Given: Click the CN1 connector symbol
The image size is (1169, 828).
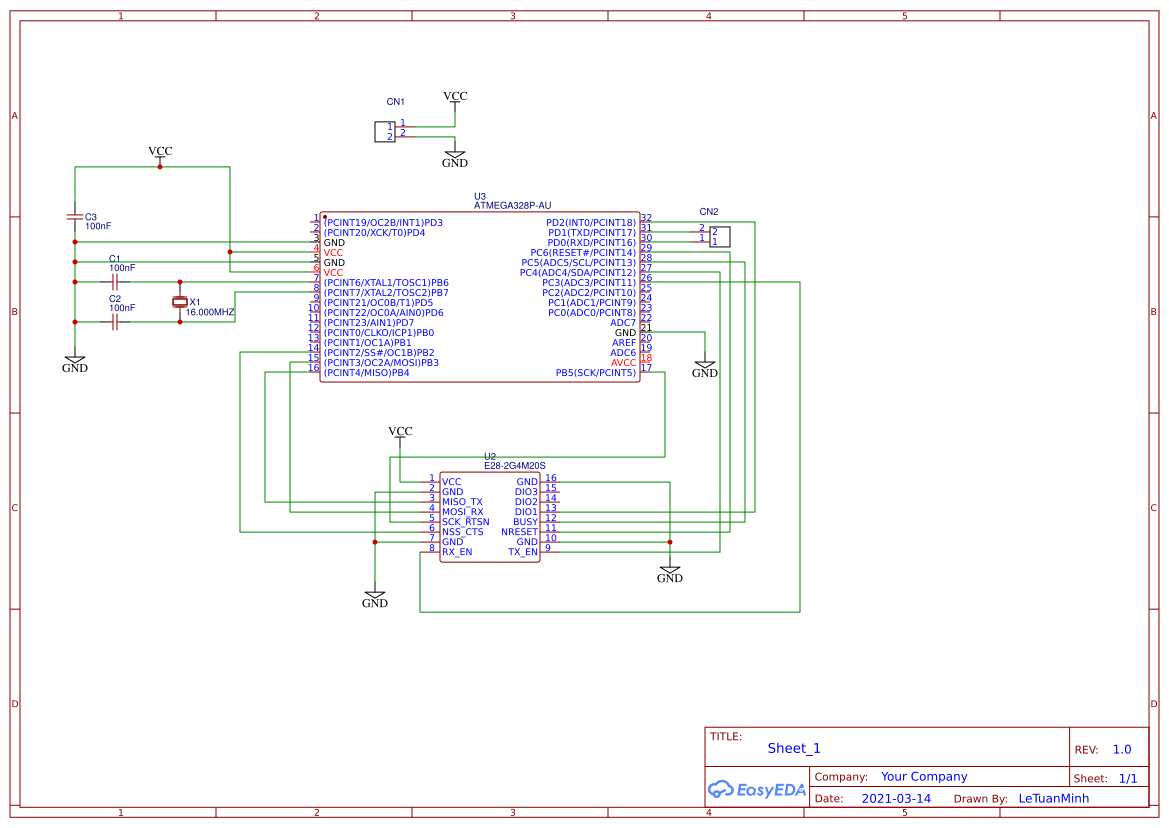Looking at the screenshot, I should coord(385,131).
